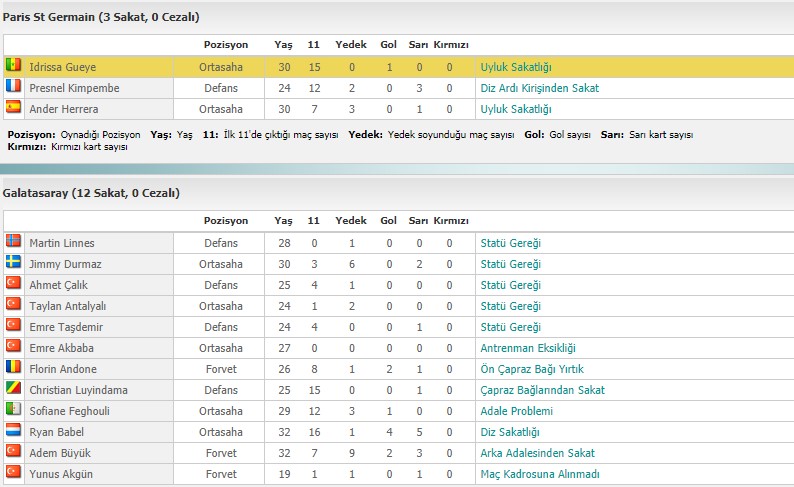Click the Turkish flag beside Emre Taşdemir

(x=14, y=324)
